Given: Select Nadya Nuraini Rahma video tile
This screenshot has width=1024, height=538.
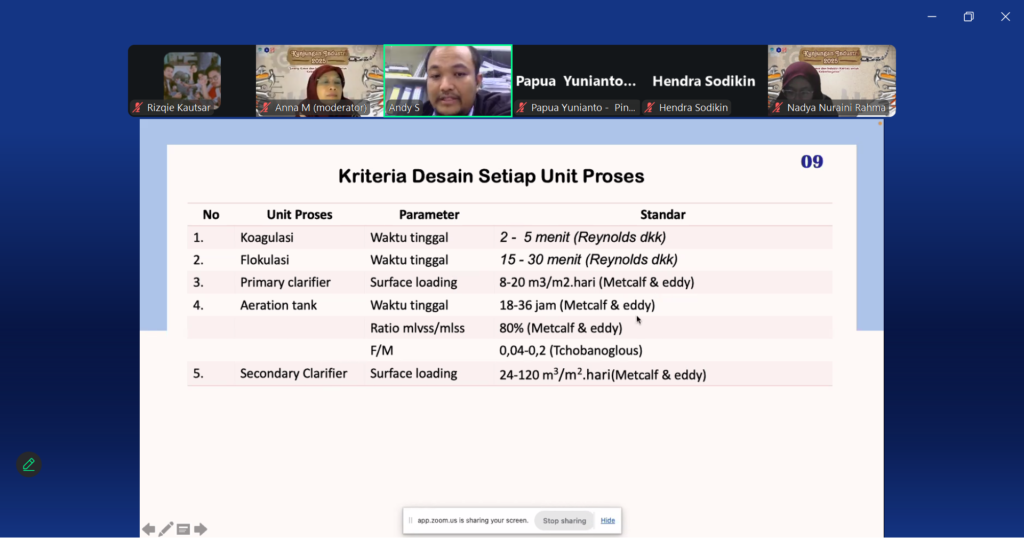Looking at the screenshot, I should coord(832,80).
